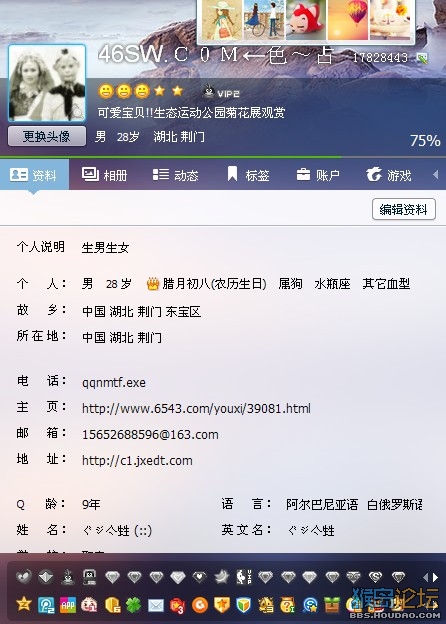Image resolution: width=446 pixels, height=624 pixels.
Task: Open the colorful APP icon
Action: (x=68, y=605)
